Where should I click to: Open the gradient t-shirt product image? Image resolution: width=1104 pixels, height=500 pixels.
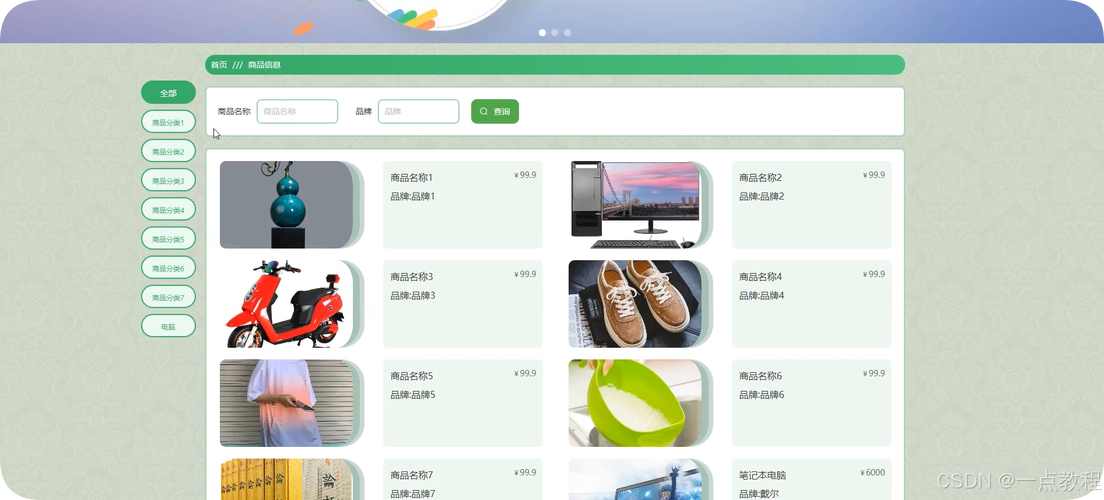pos(287,404)
